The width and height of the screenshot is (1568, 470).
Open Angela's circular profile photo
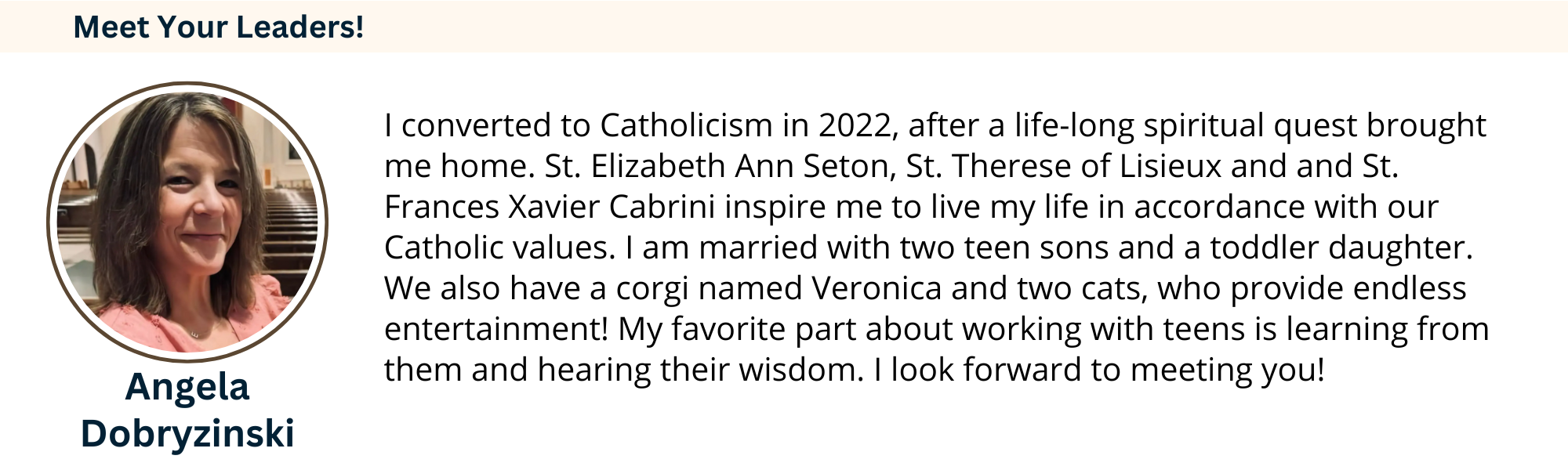pos(187,222)
